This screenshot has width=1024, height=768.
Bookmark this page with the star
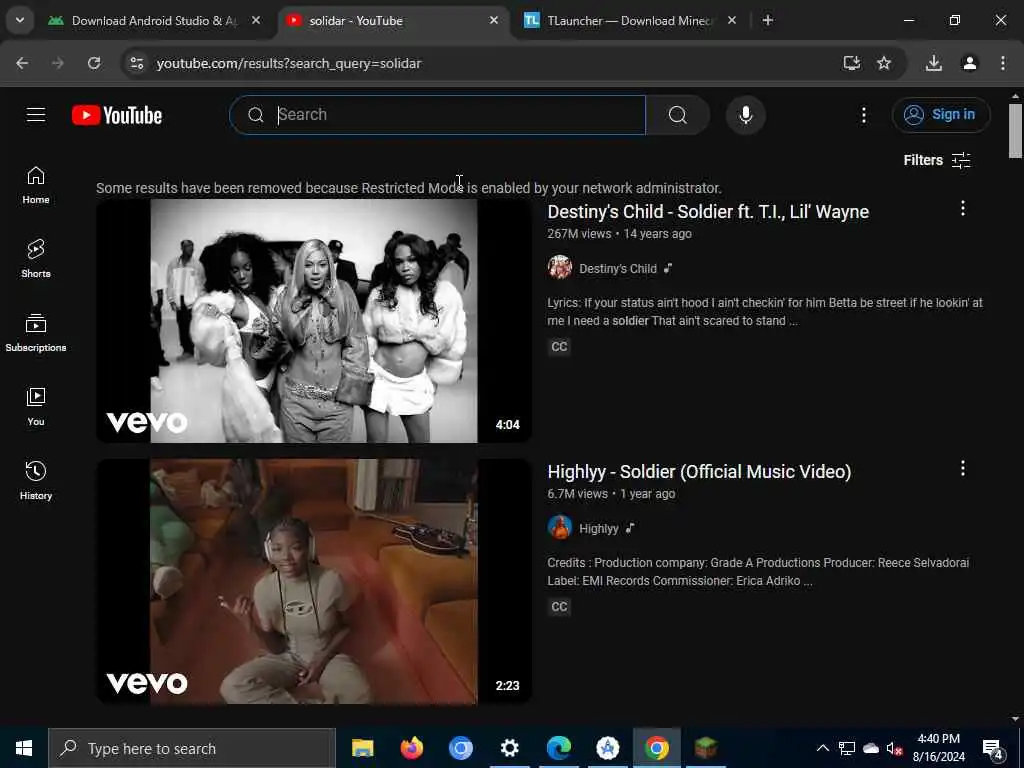click(x=884, y=63)
